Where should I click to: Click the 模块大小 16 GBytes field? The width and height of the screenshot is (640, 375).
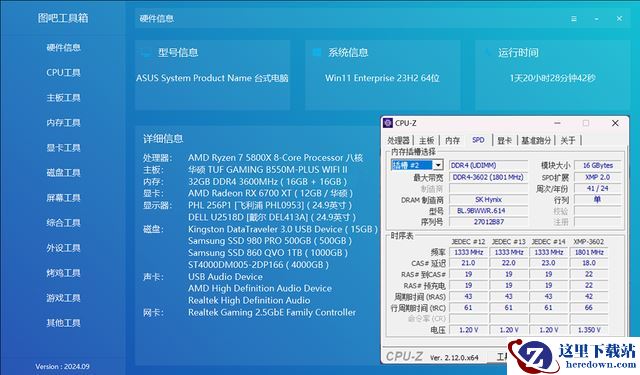598,165
